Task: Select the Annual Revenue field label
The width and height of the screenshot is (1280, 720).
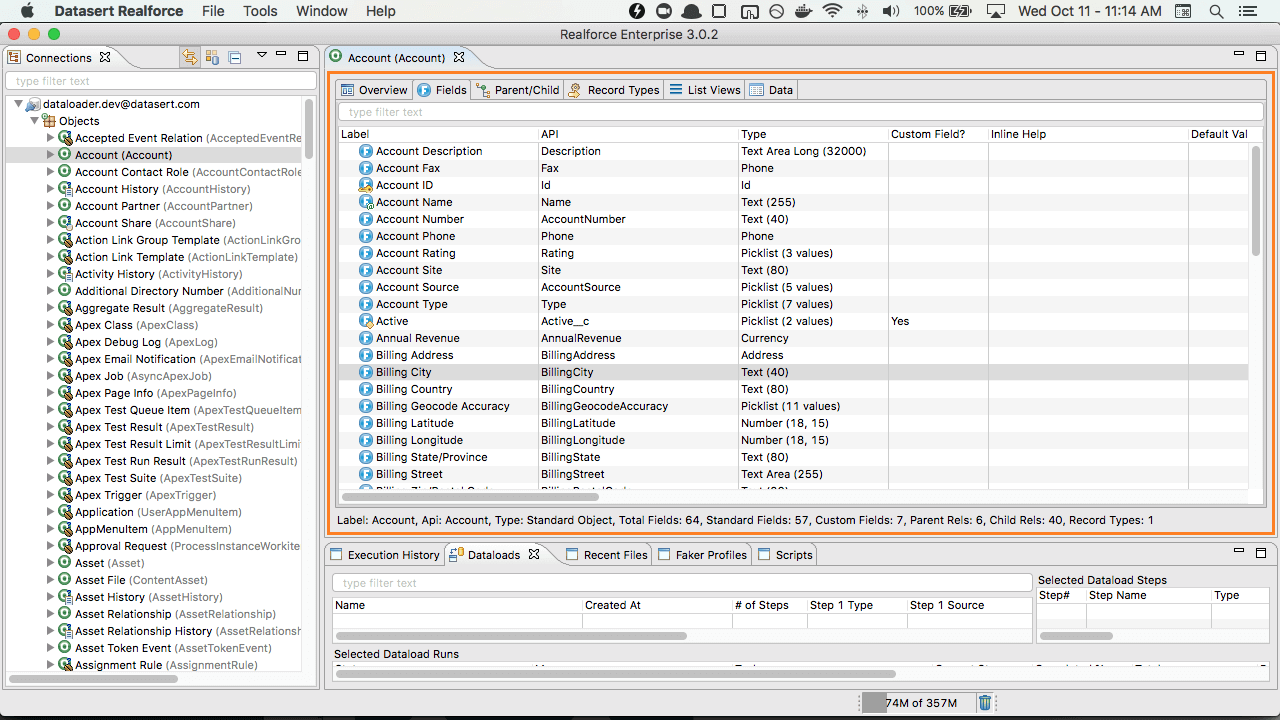Action: tap(418, 338)
